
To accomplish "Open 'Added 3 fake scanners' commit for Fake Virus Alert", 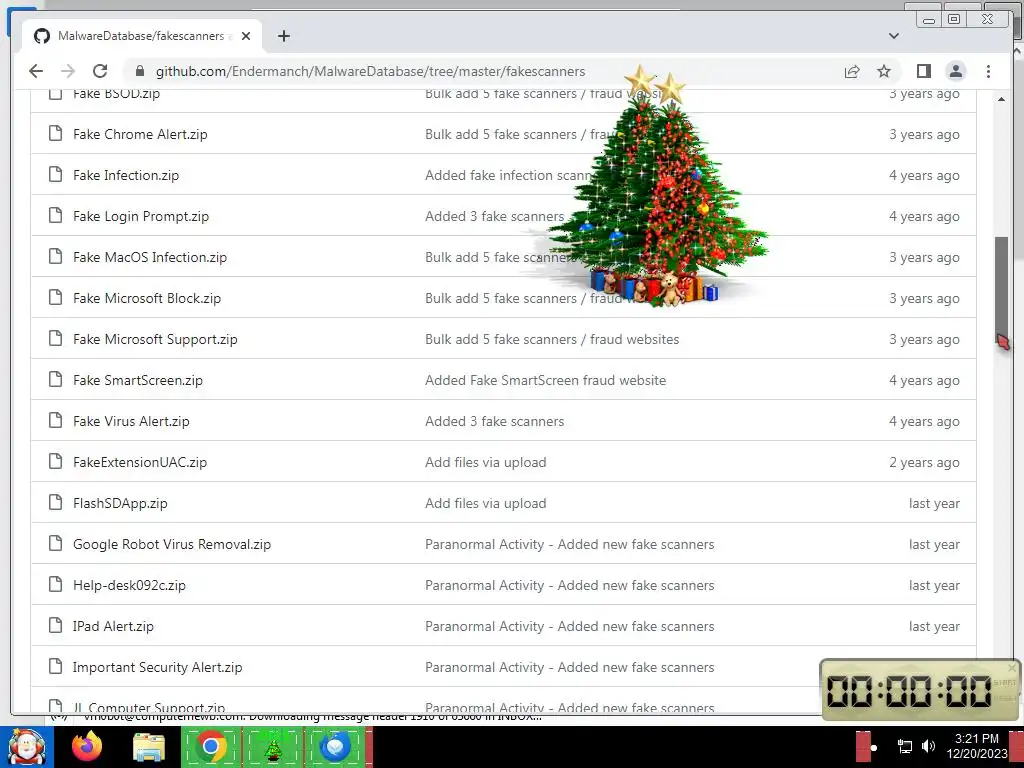I will click(x=494, y=421).
